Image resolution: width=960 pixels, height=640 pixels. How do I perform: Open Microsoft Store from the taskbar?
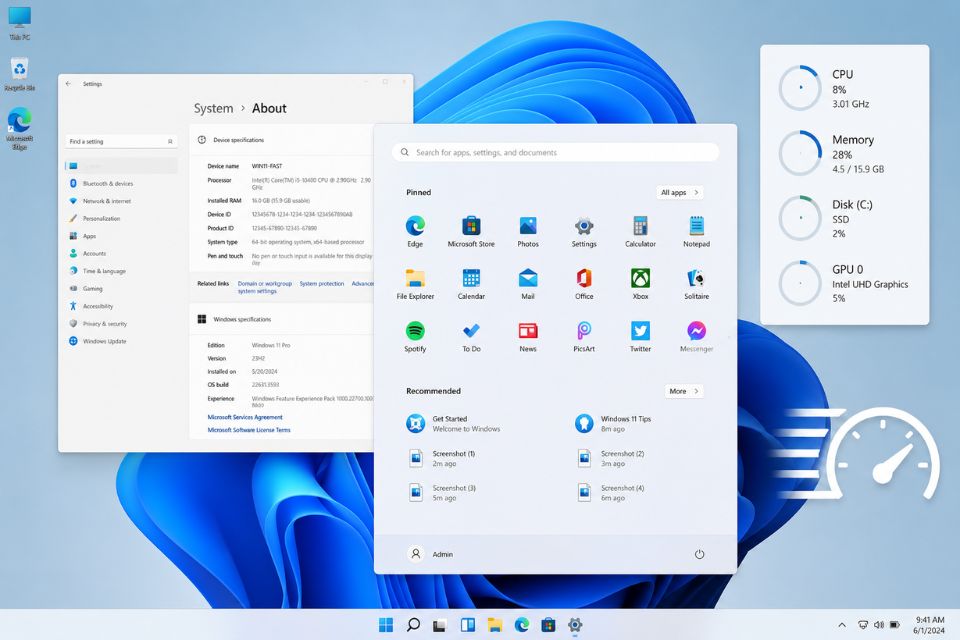tap(549, 625)
